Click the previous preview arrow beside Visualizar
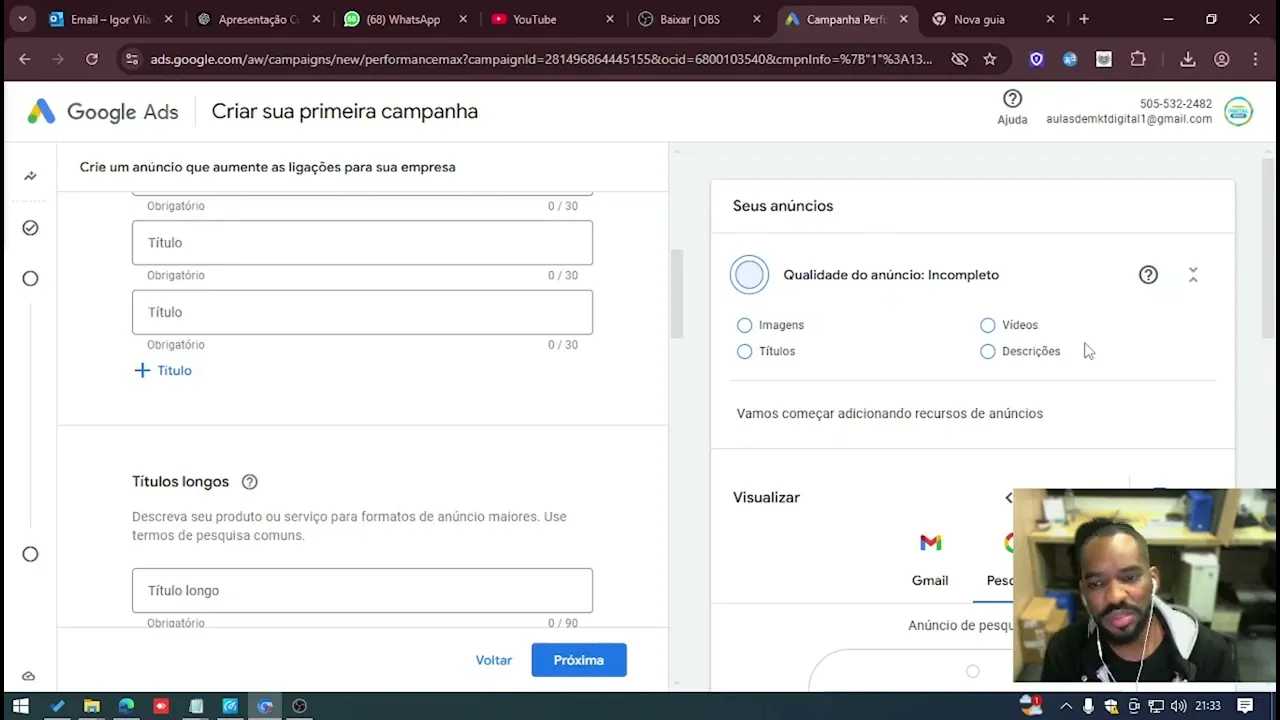 (1008, 497)
